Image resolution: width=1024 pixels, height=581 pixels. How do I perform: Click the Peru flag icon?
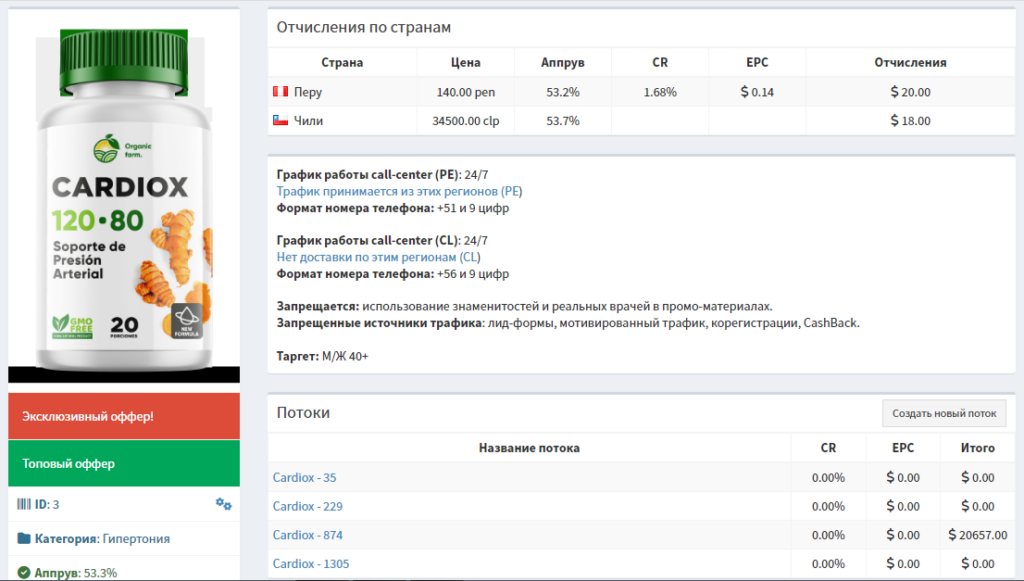[281, 92]
